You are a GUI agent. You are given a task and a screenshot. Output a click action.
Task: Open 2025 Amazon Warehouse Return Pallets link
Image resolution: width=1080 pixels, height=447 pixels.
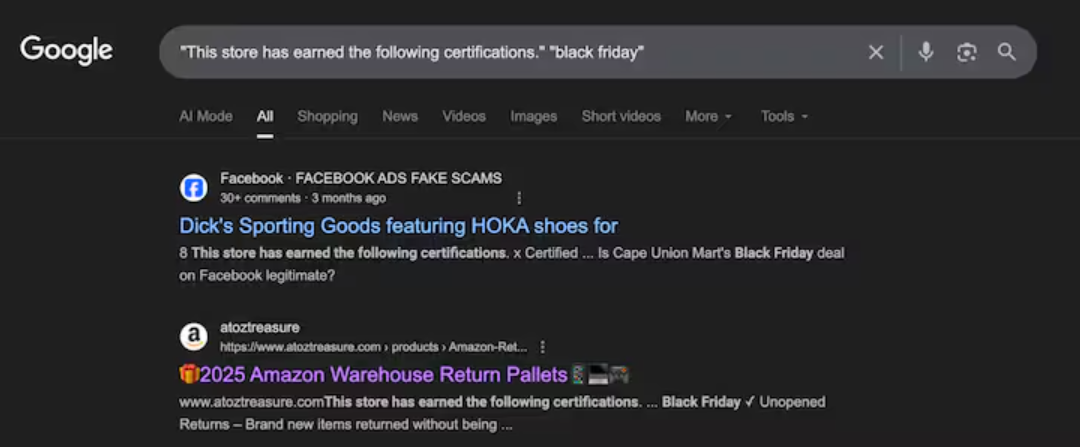pyautogui.click(x=404, y=375)
